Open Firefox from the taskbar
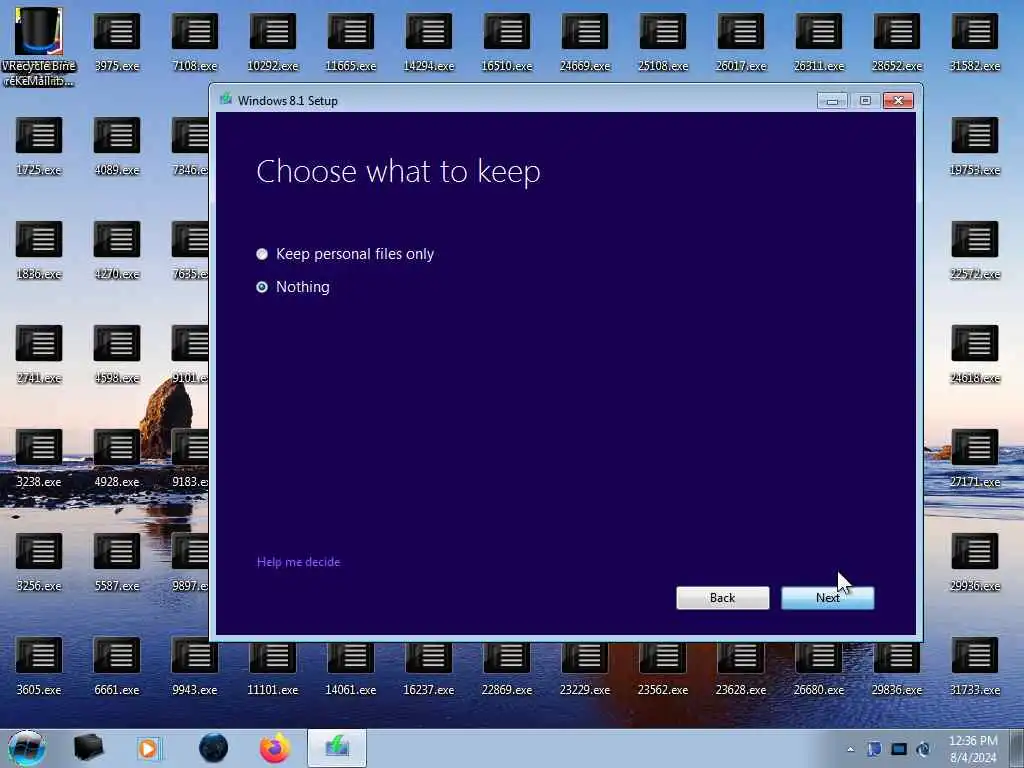 275,748
